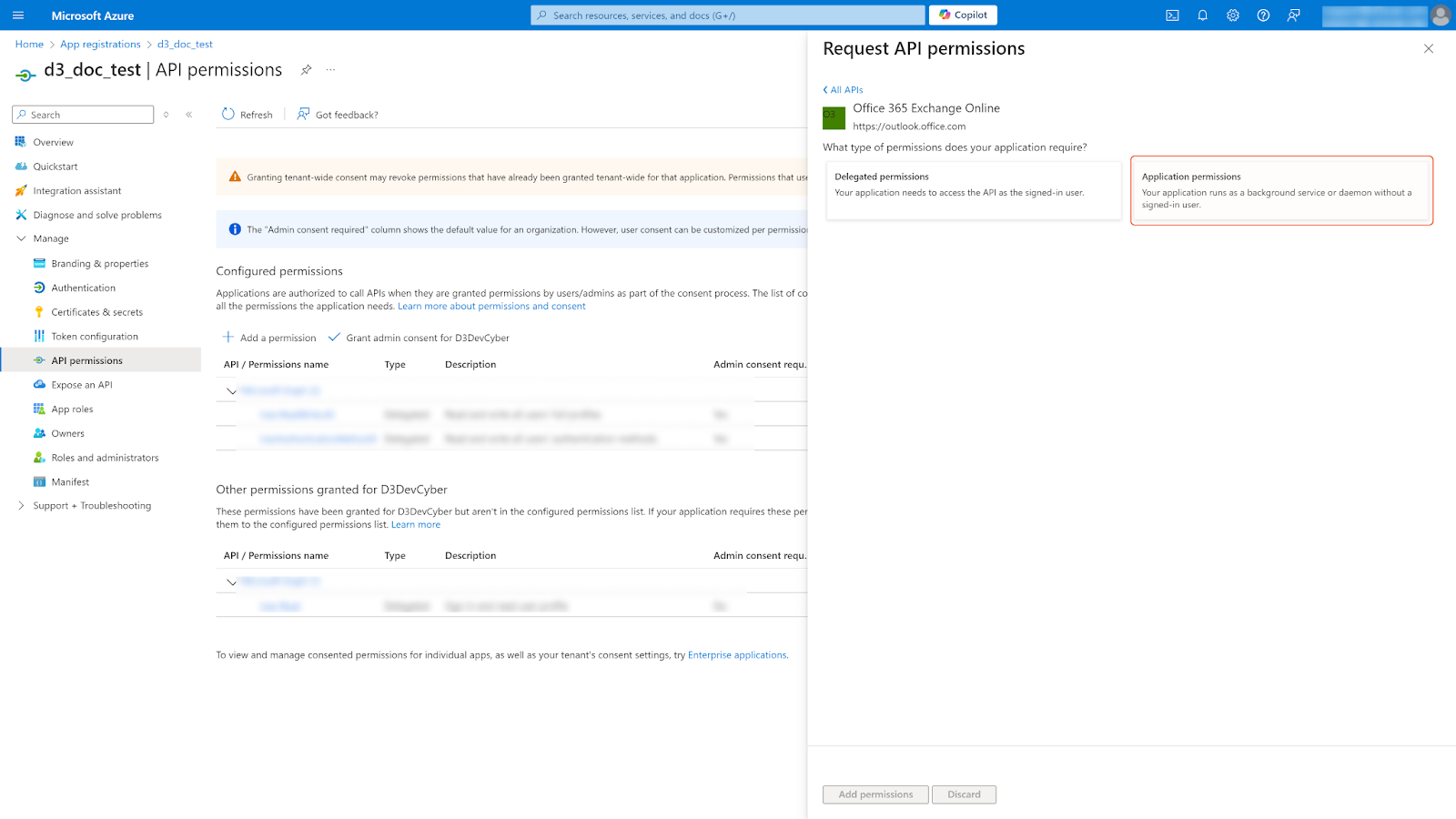The height and width of the screenshot is (819, 1456).
Task: Open the portal settings gear
Action: [x=1232, y=15]
